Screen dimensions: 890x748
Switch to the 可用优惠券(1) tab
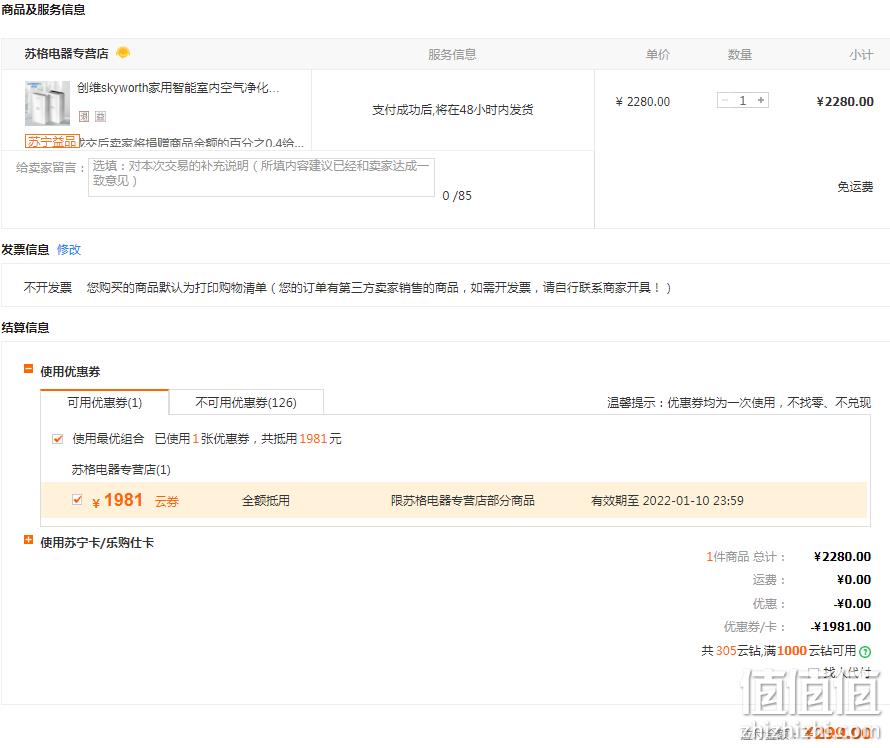104,402
